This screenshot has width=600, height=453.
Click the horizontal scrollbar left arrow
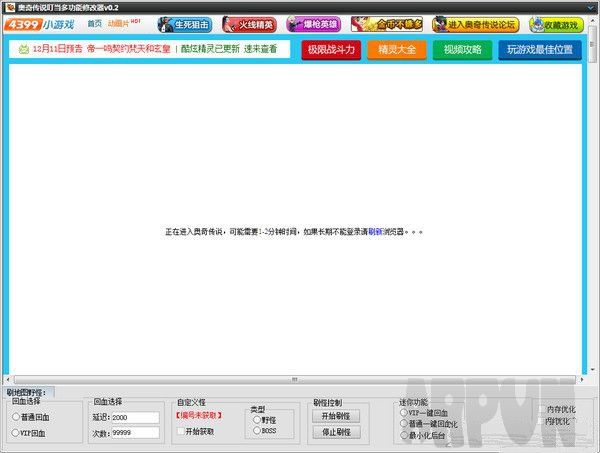tap(8, 380)
